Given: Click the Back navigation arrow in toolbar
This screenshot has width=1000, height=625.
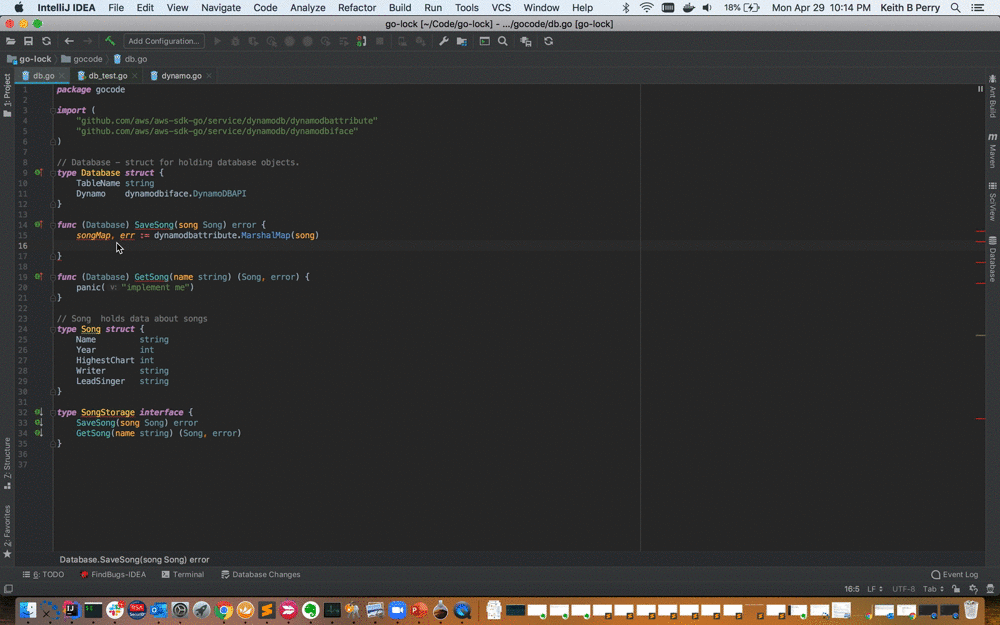Looking at the screenshot, I should click(69, 41).
